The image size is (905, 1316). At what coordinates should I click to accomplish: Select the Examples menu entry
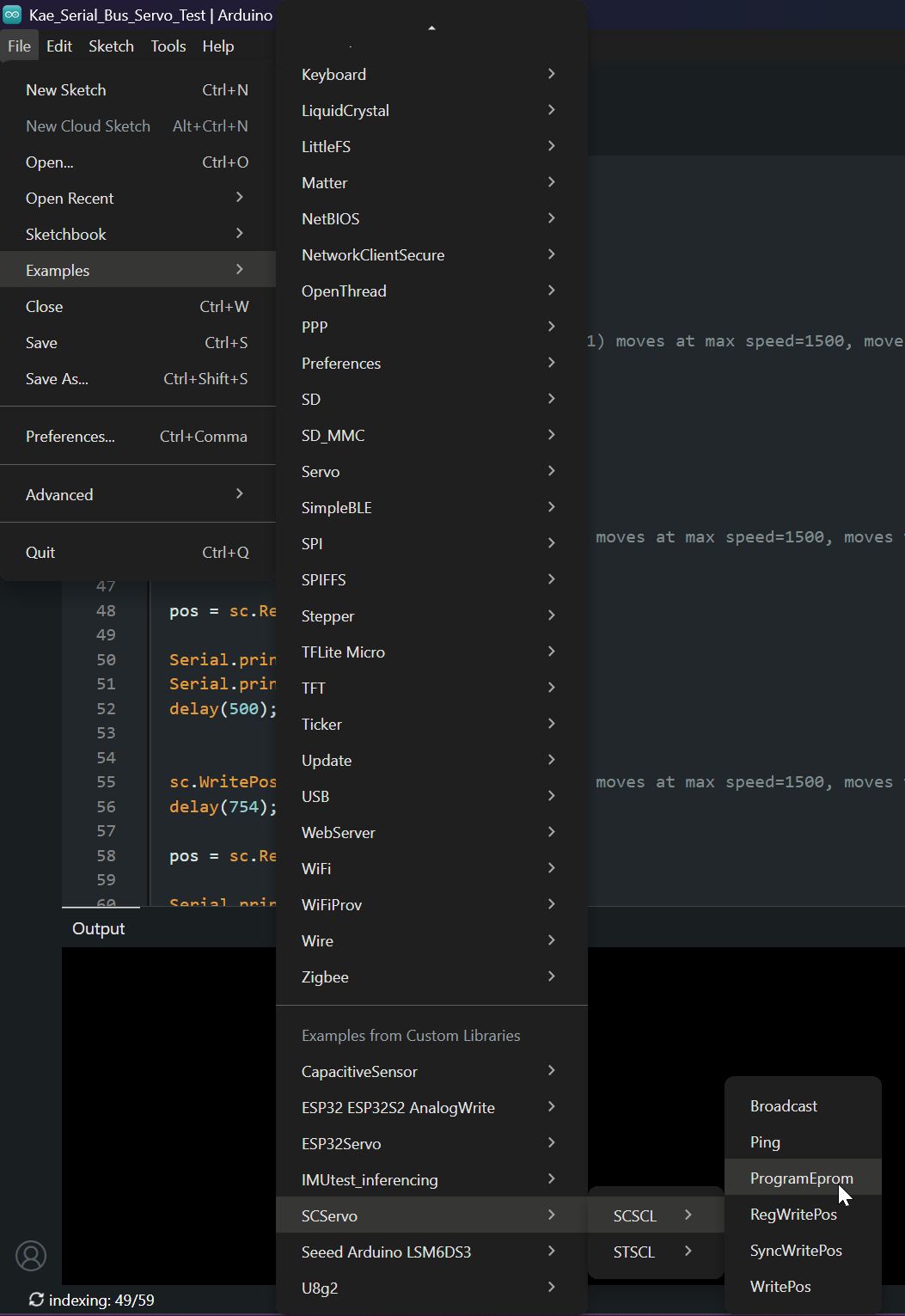click(x=138, y=271)
